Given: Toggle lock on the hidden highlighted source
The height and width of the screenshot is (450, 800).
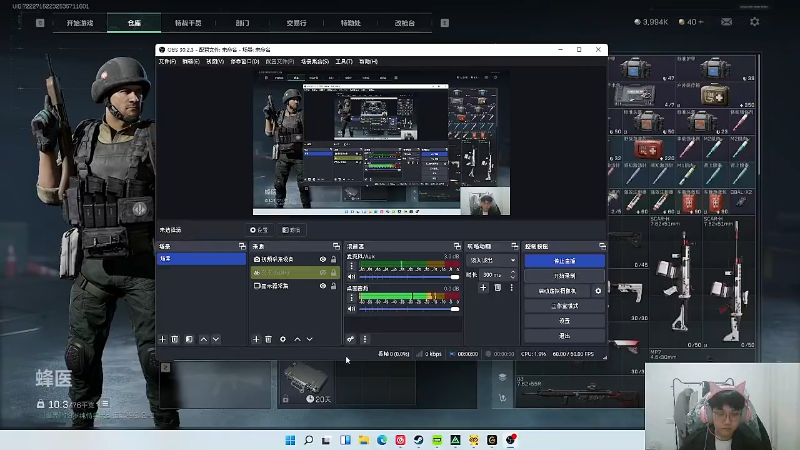Looking at the screenshot, I should coord(334,272).
